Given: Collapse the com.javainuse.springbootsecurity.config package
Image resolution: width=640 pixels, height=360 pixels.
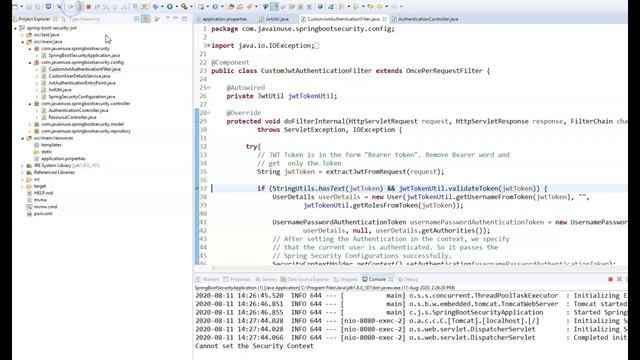Looking at the screenshot, I should pyautogui.click(x=30, y=62).
